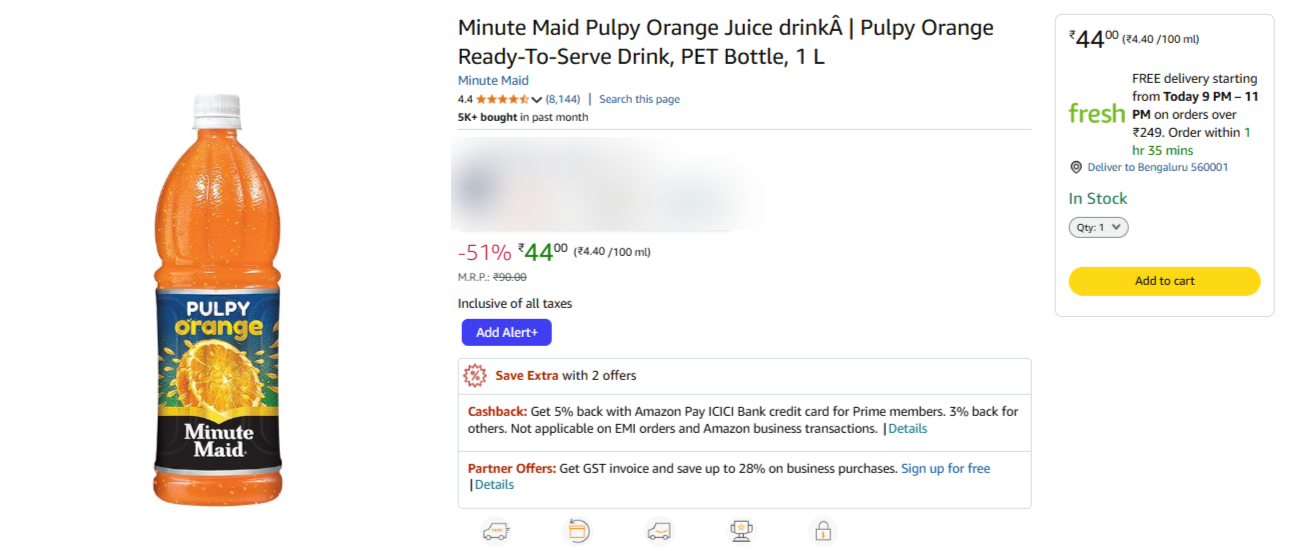Screen dimensions: 1305x551
Task: Click the secure transaction padlock icon
Action: pos(823,531)
